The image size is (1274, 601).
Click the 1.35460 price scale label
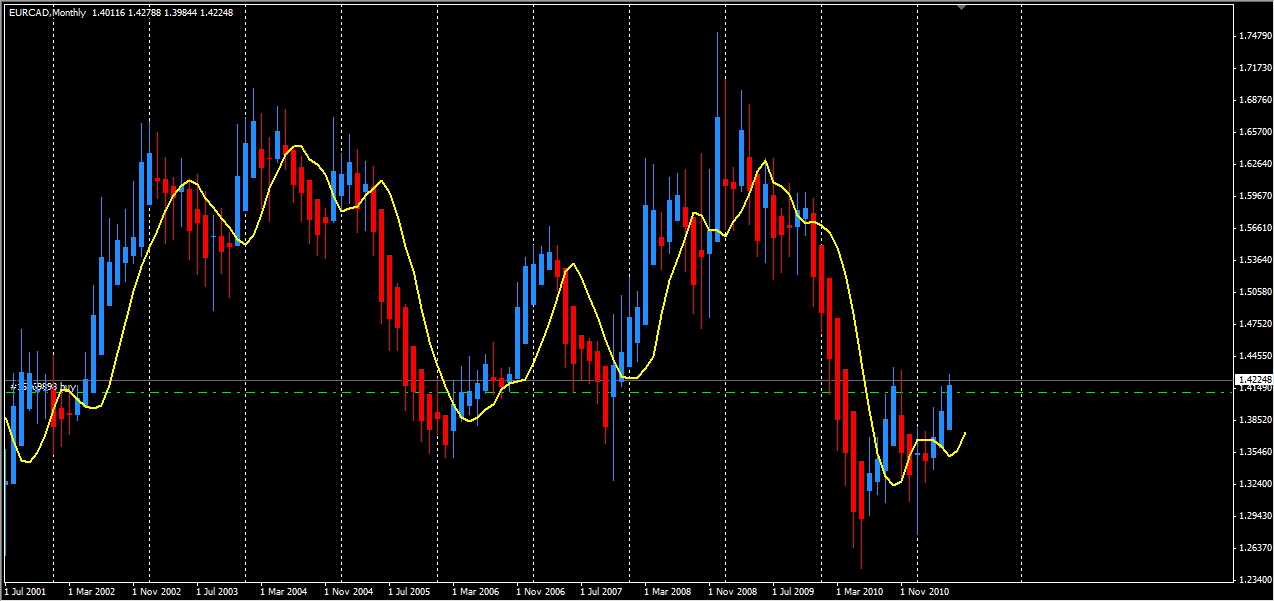pyautogui.click(x=1255, y=452)
